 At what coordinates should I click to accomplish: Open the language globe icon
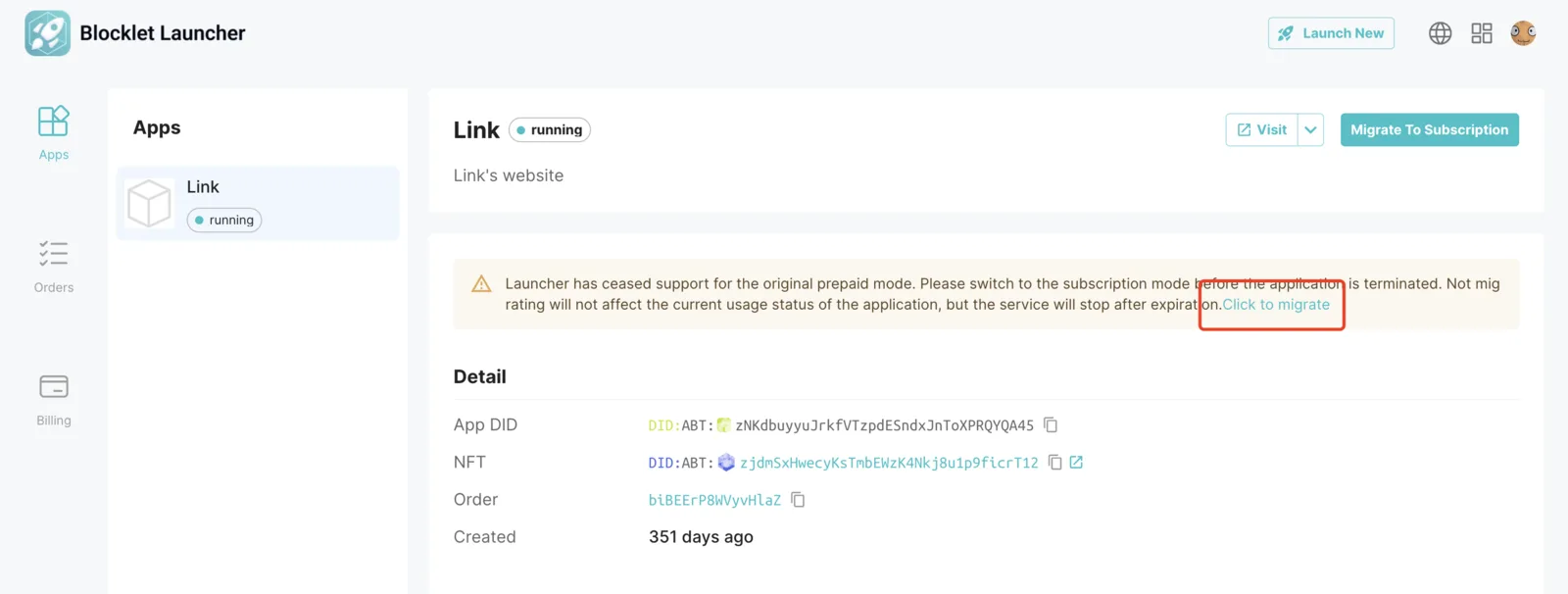point(1440,33)
